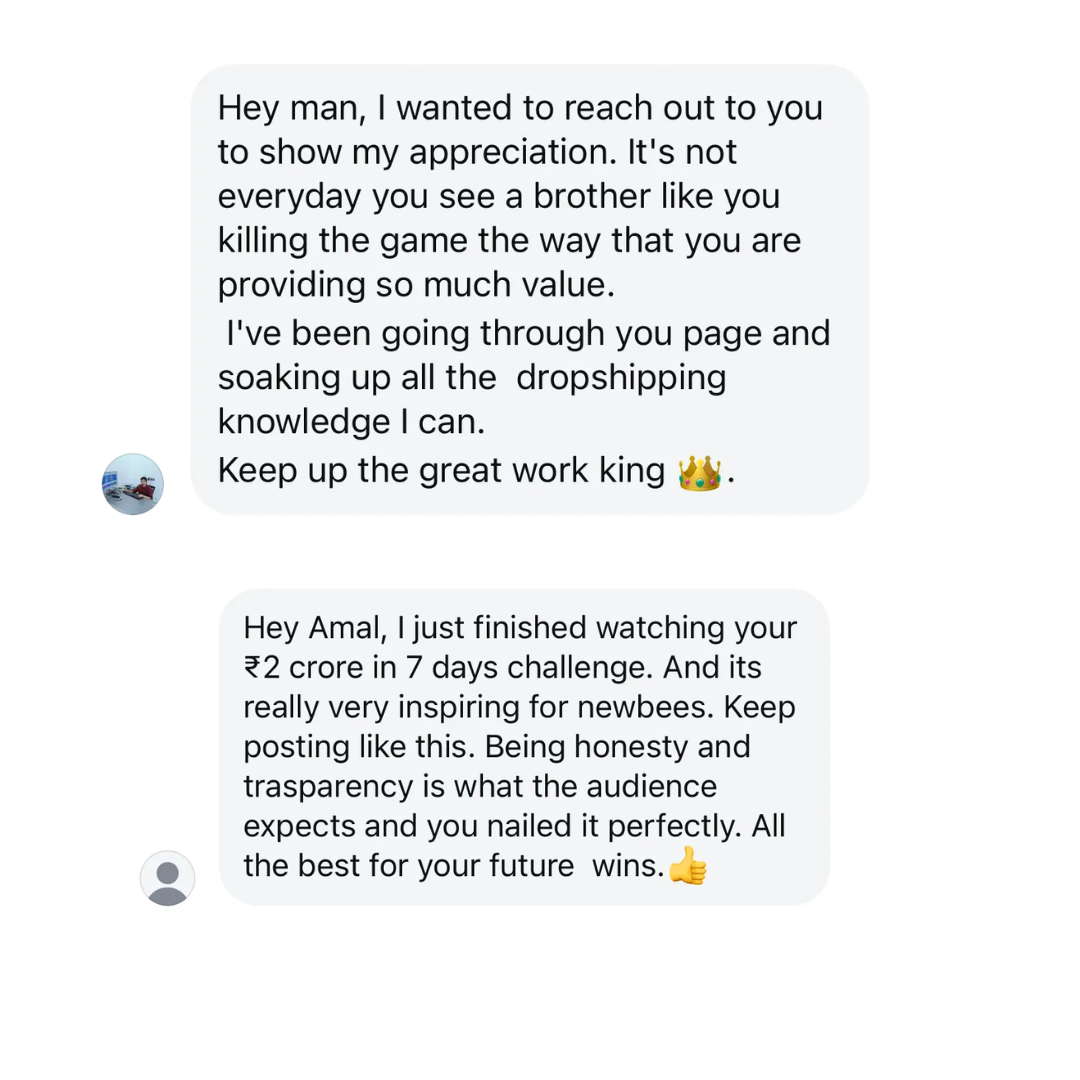Click "providing so much value" line

click(416, 286)
